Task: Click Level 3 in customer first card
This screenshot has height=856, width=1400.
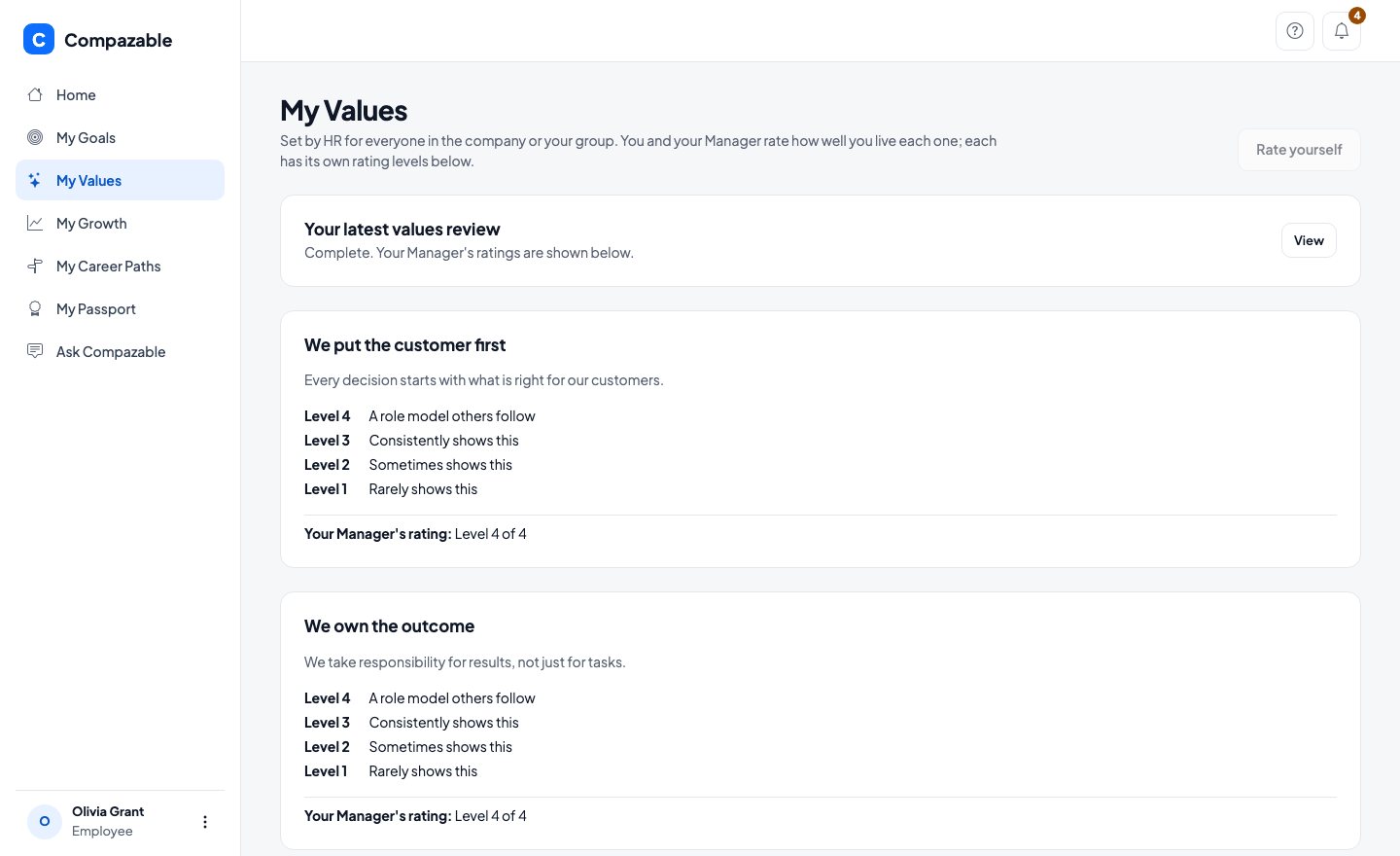Action: (411, 441)
